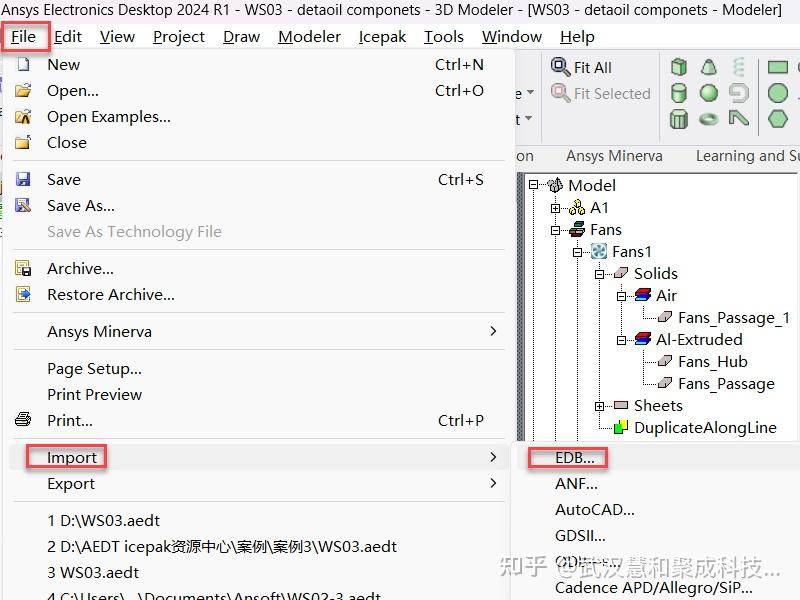Screen dimensions: 800x600
Task: Collapse the Al-Extruded node
Action: click(x=621, y=340)
